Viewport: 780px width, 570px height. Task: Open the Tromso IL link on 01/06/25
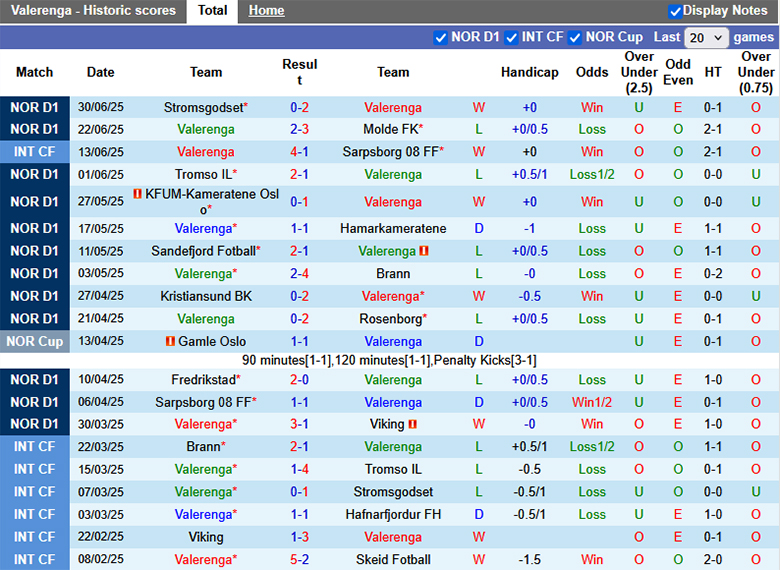205,175
